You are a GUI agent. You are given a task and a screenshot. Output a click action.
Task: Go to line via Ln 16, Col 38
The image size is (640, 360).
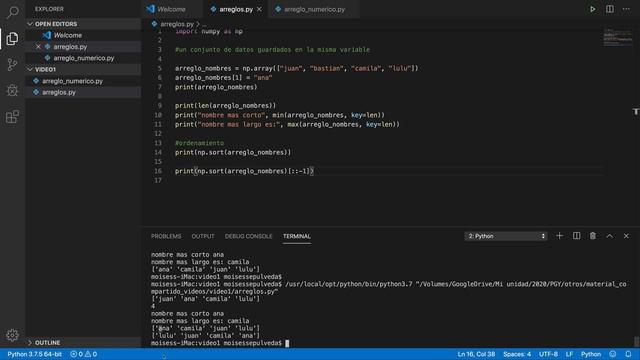pyautogui.click(x=476, y=354)
